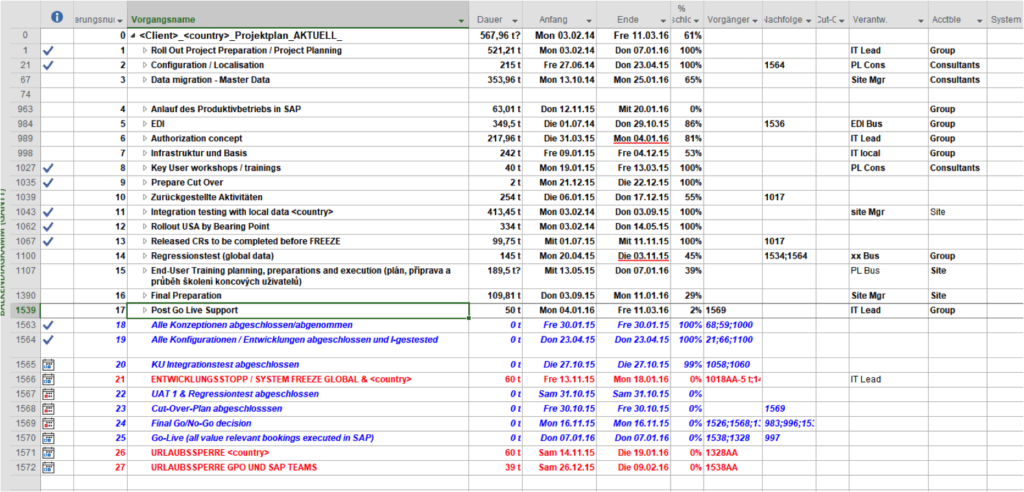Click Ende date Mon 04.01.16 of Authorization concept
1024x492 pixels.
tap(643, 139)
